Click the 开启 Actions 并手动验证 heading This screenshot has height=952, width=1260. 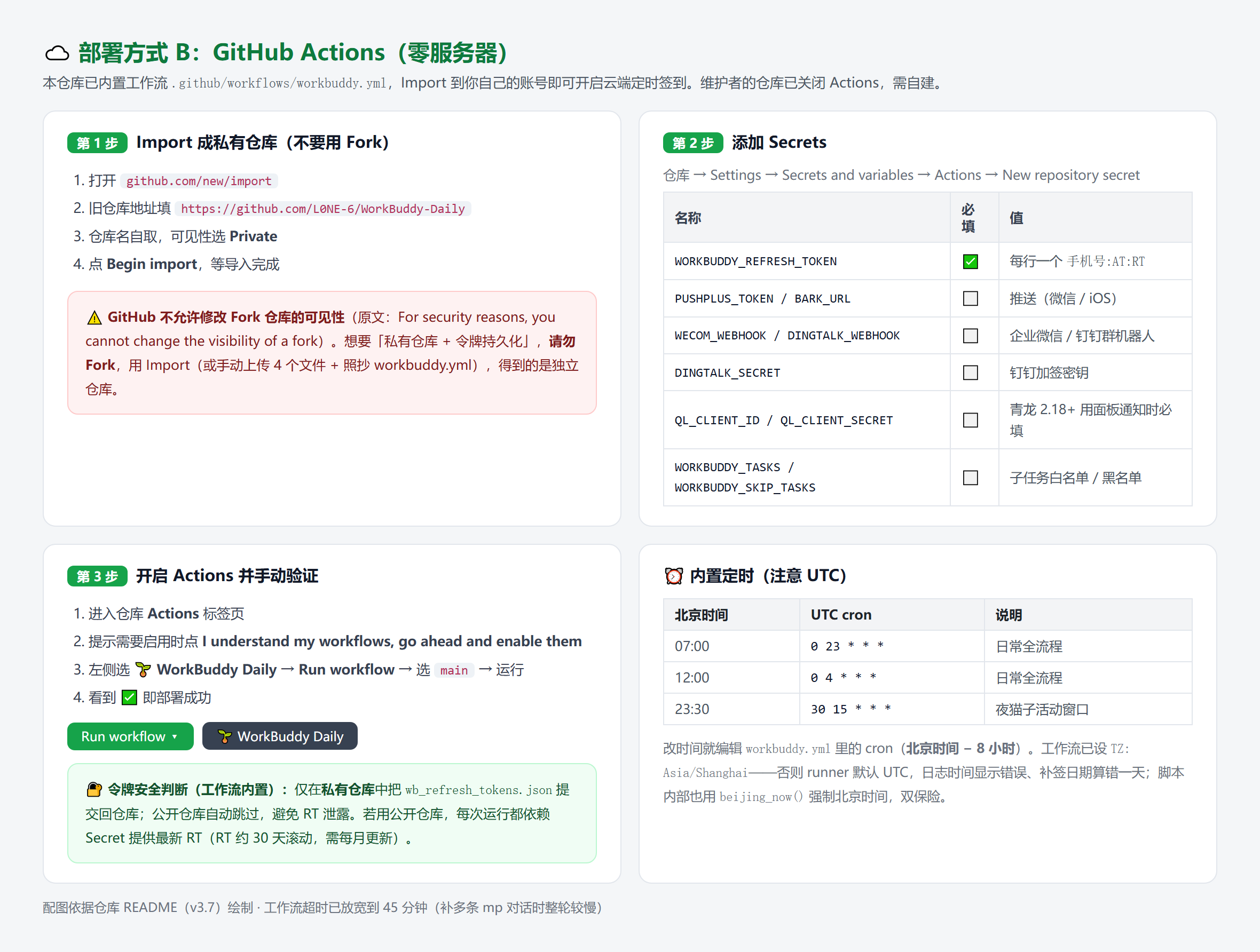click(x=227, y=576)
